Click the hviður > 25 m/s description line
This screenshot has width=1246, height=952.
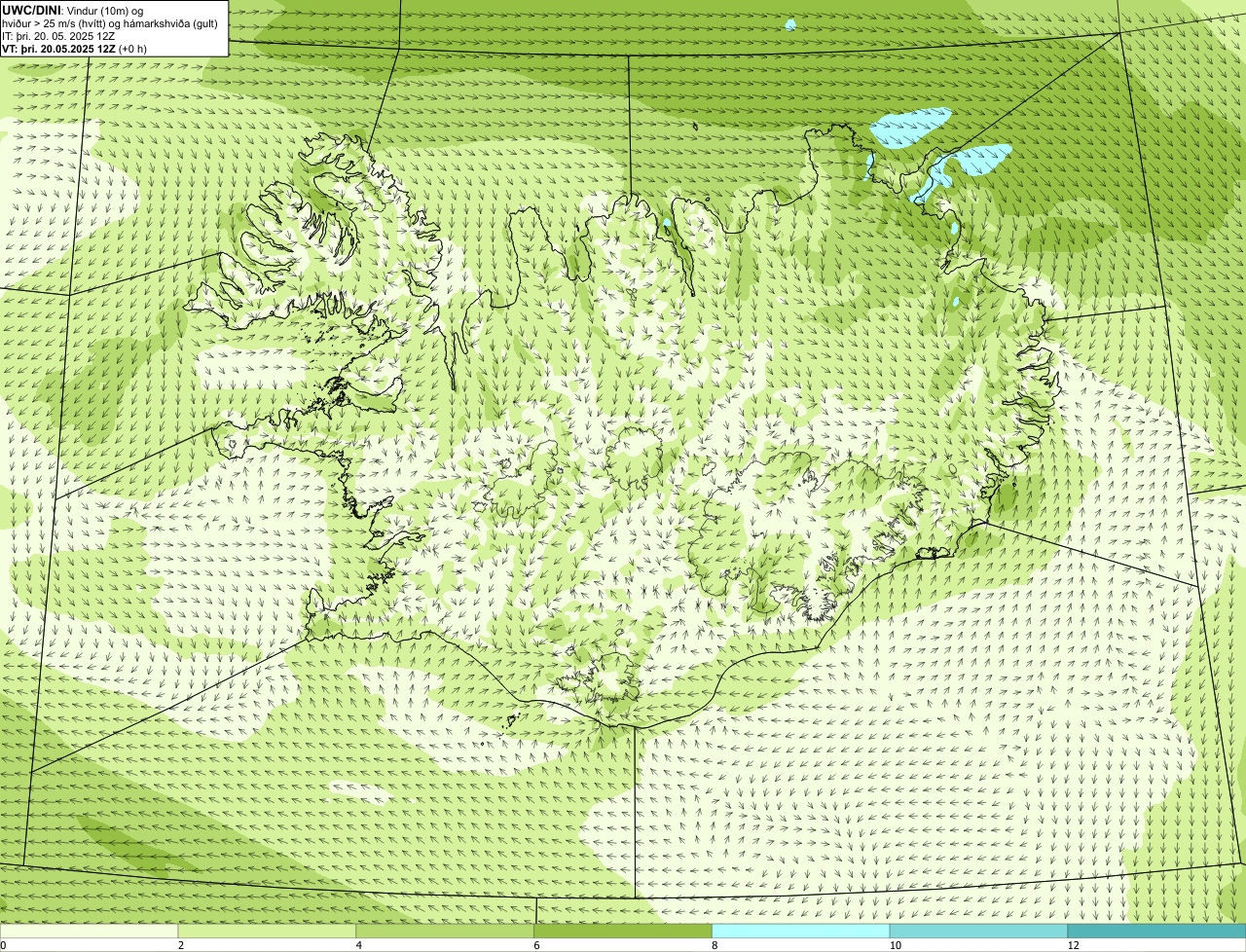click(x=110, y=23)
